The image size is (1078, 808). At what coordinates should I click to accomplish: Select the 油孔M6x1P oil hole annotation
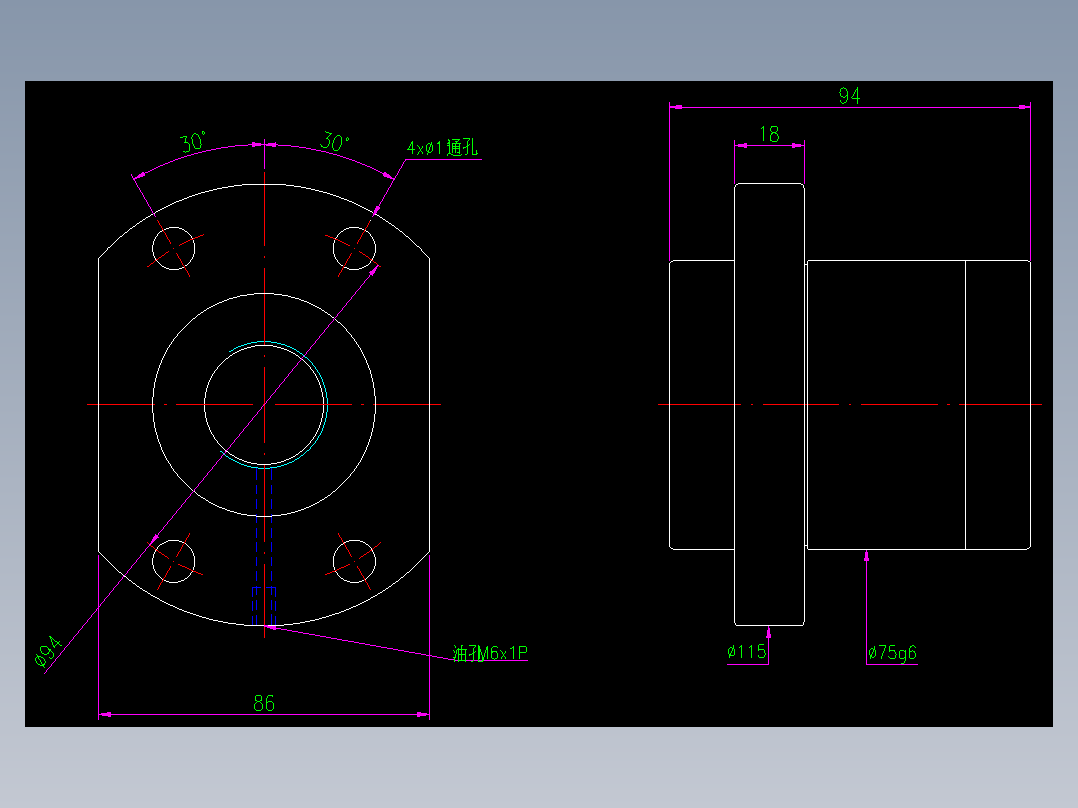[490, 653]
